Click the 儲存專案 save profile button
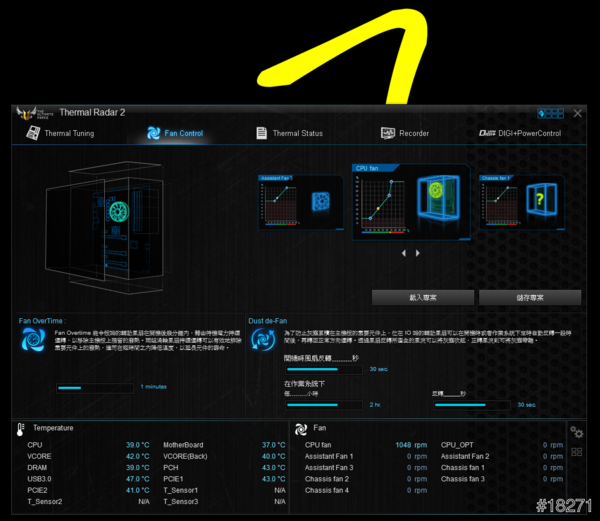Image resolution: width=600 pixels, height=521 pixels. 530,298
